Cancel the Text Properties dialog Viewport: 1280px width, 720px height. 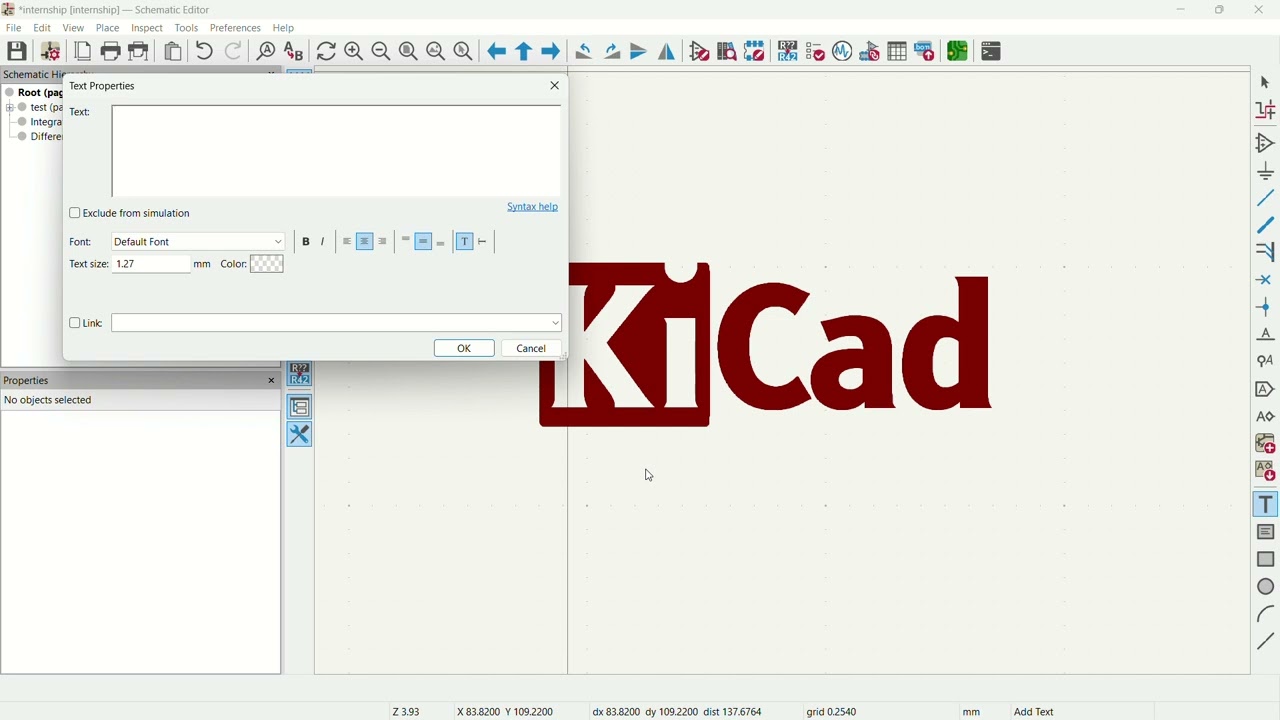[x=532, y=349]
